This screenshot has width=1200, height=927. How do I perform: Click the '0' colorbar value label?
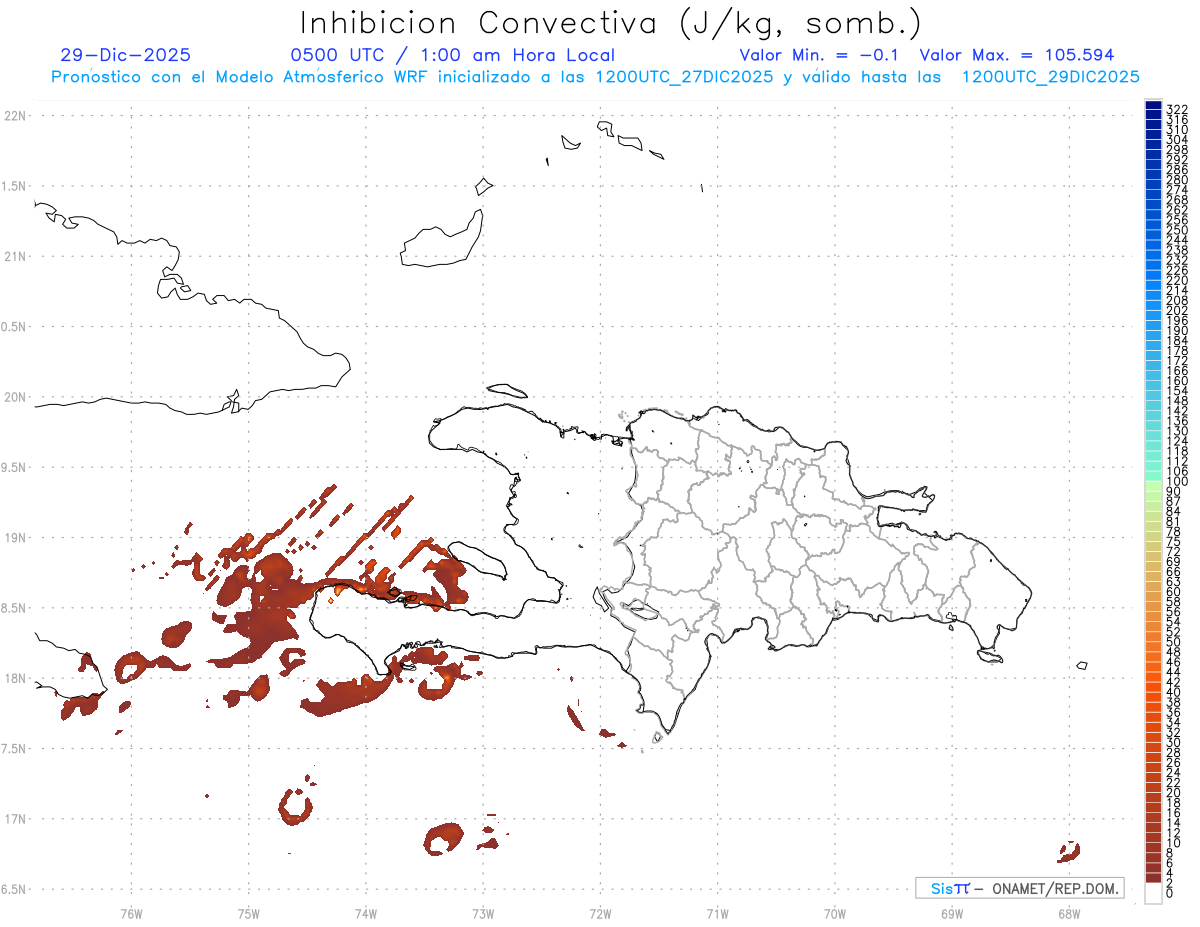point(1170,892)
